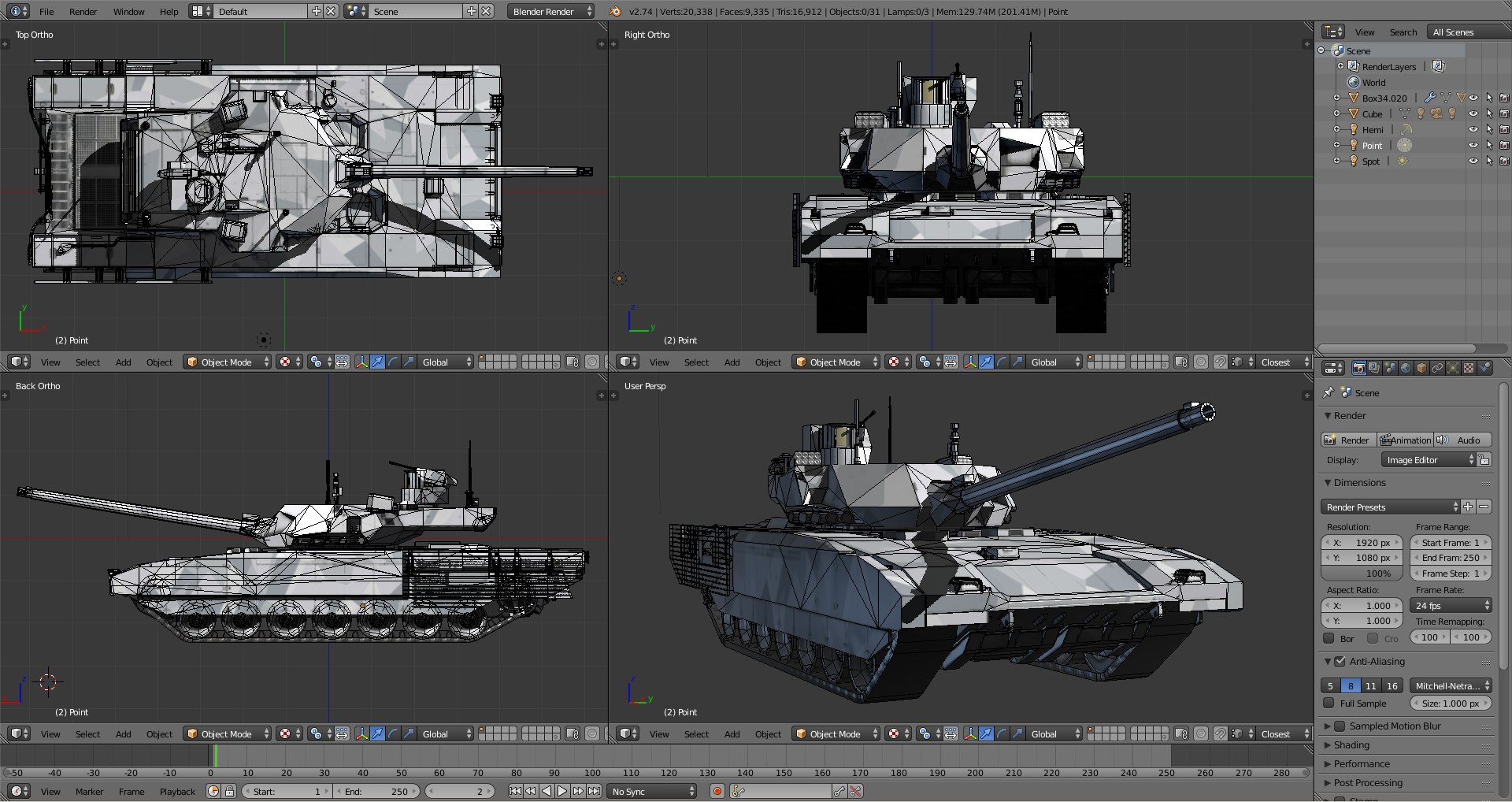Pin the properties context with pushpin icon
Image resolution: width=1512 pixels, height=802 pixels.
point(1329,392)
